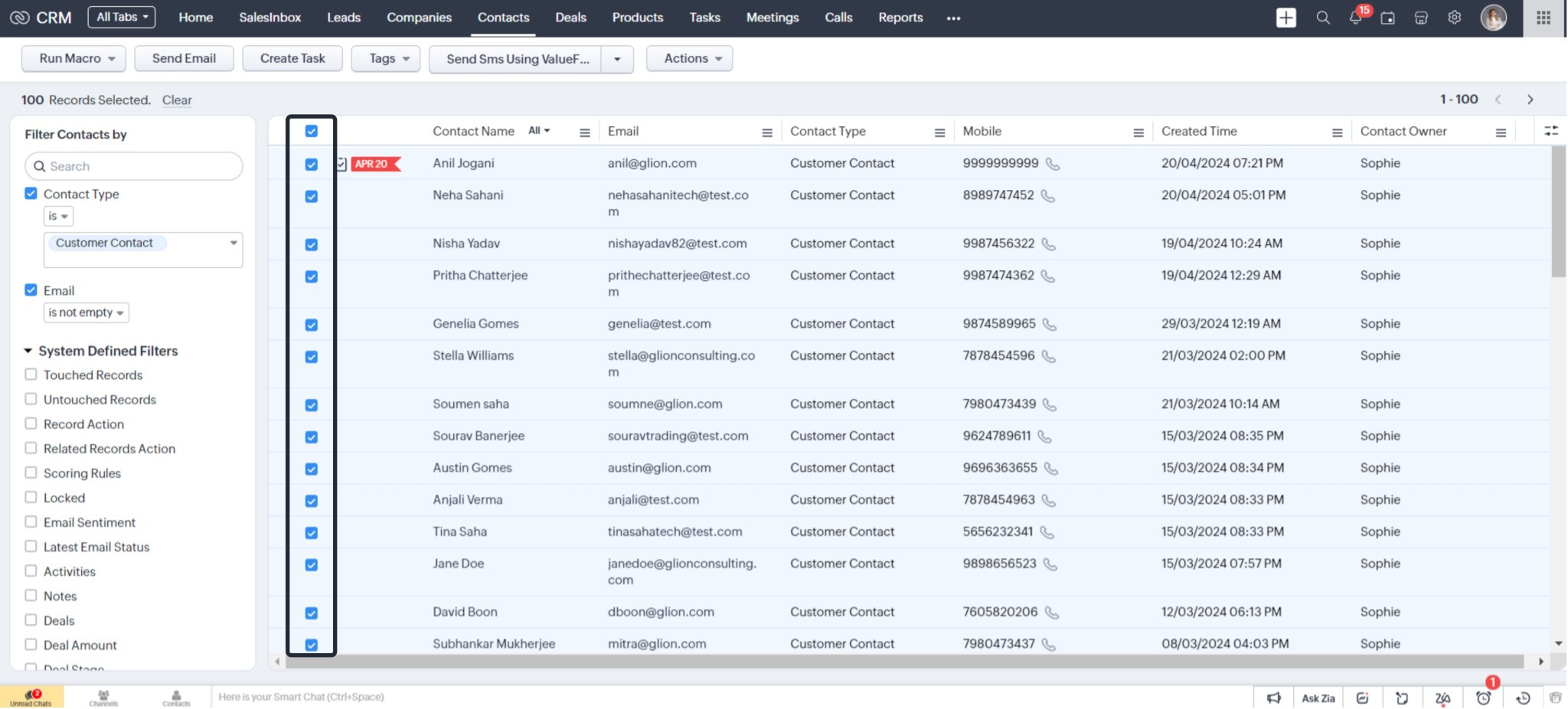Screen dimensions: 1568x709
Task: Open the calendar icon in the top bar
Action: (x=1387, y=17)
